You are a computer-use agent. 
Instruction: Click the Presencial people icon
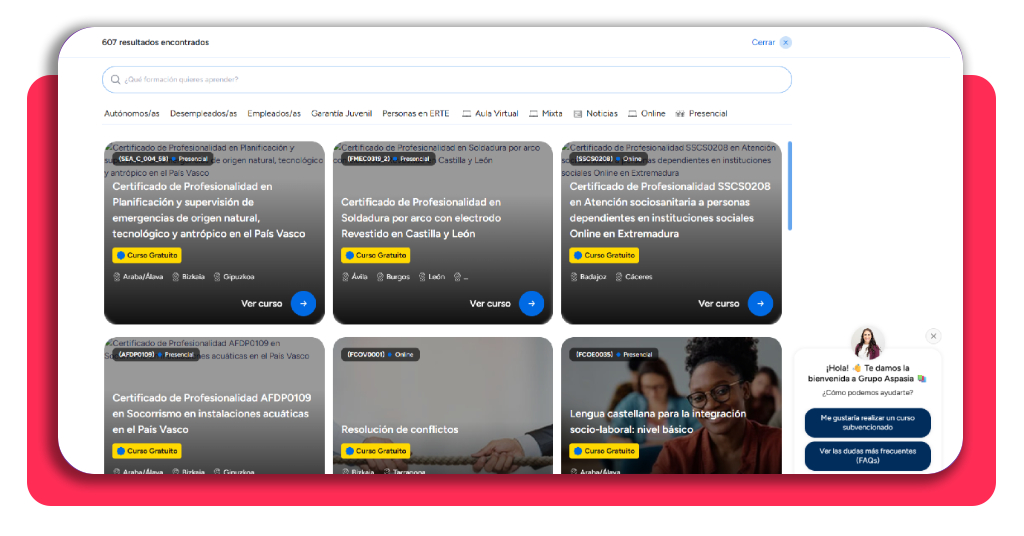click(x=680, y=114)
